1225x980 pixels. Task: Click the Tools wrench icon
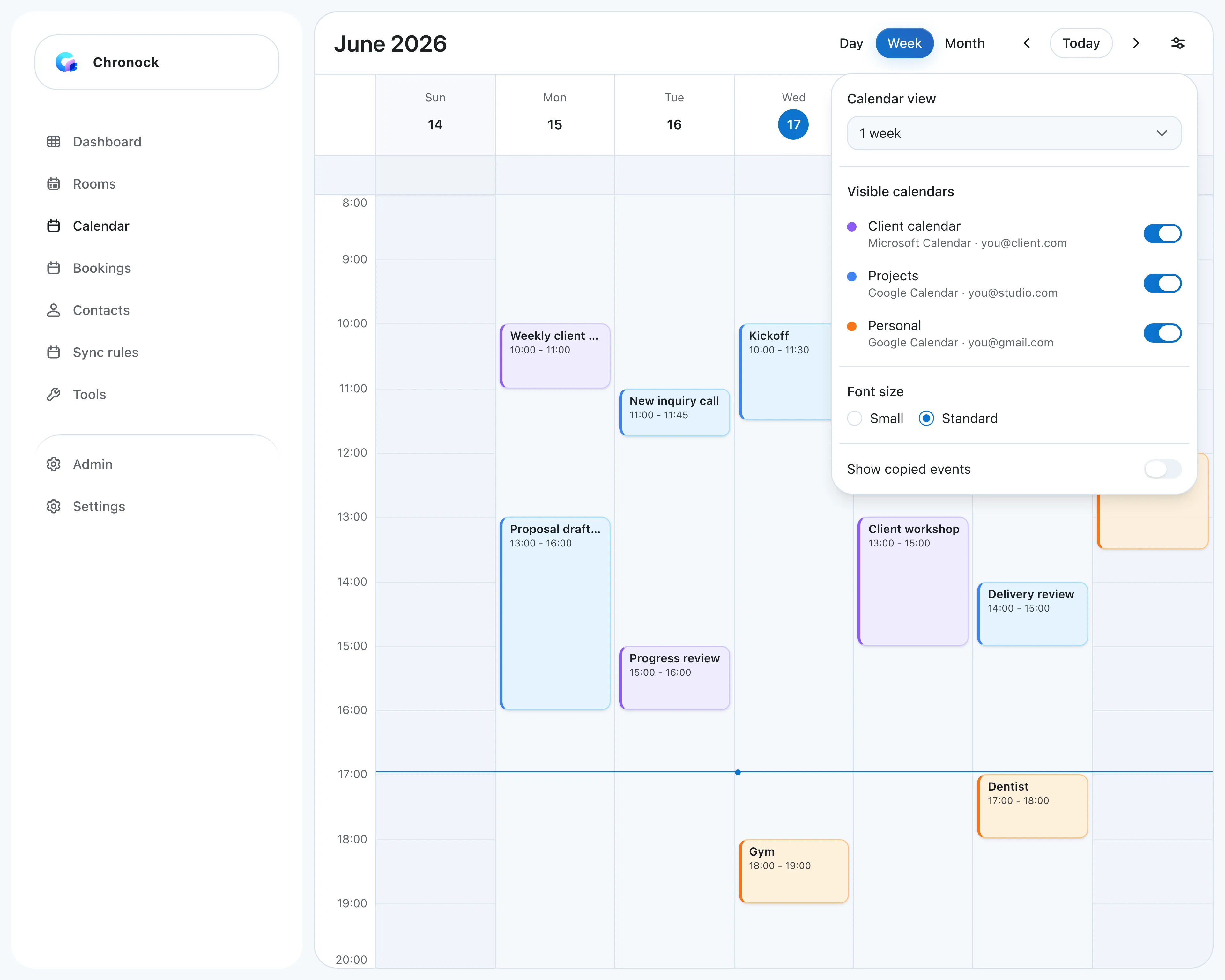click(x=53, y=394)
